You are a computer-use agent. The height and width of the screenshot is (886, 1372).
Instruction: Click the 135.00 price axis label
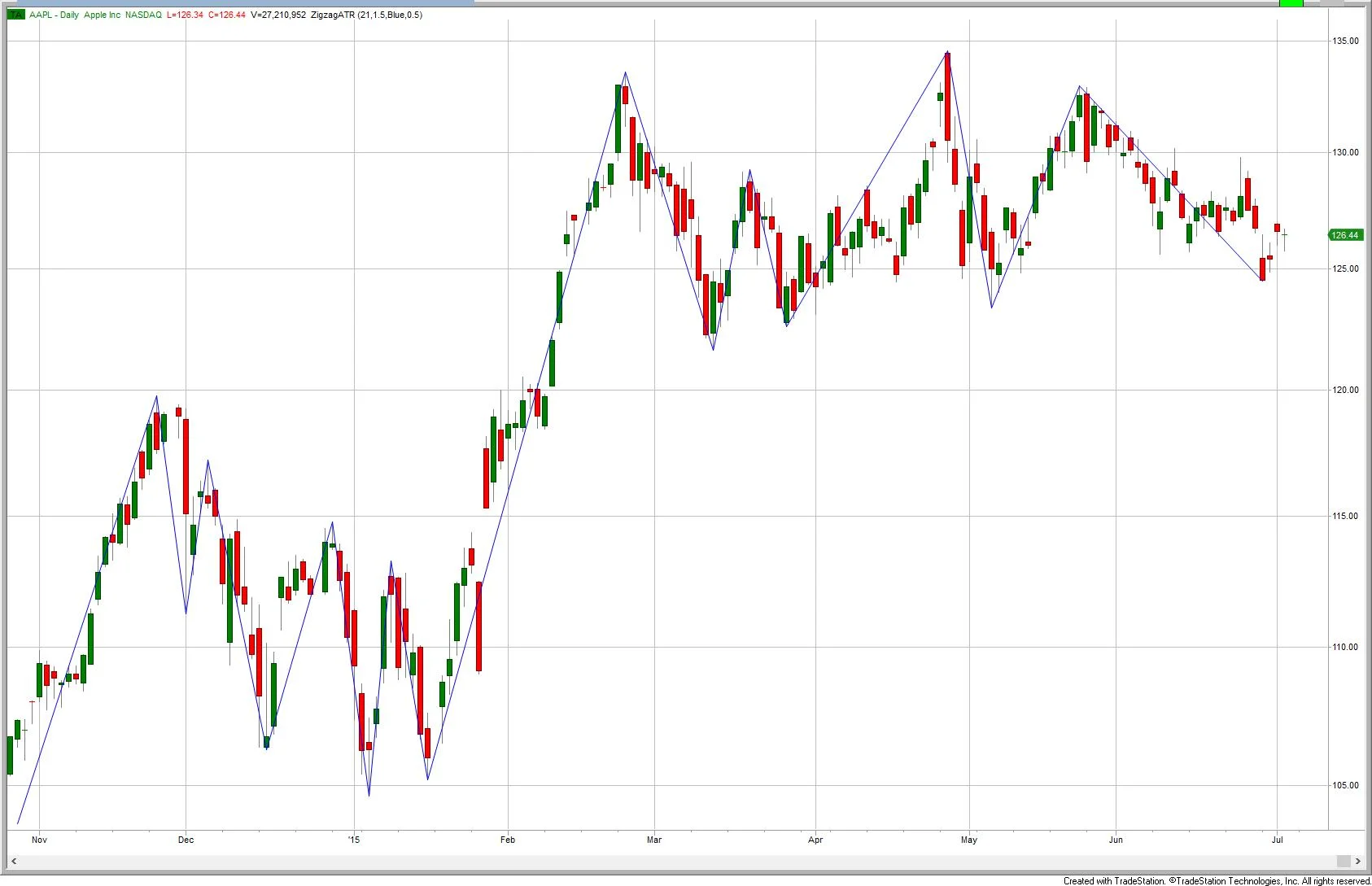[1345, 41]
